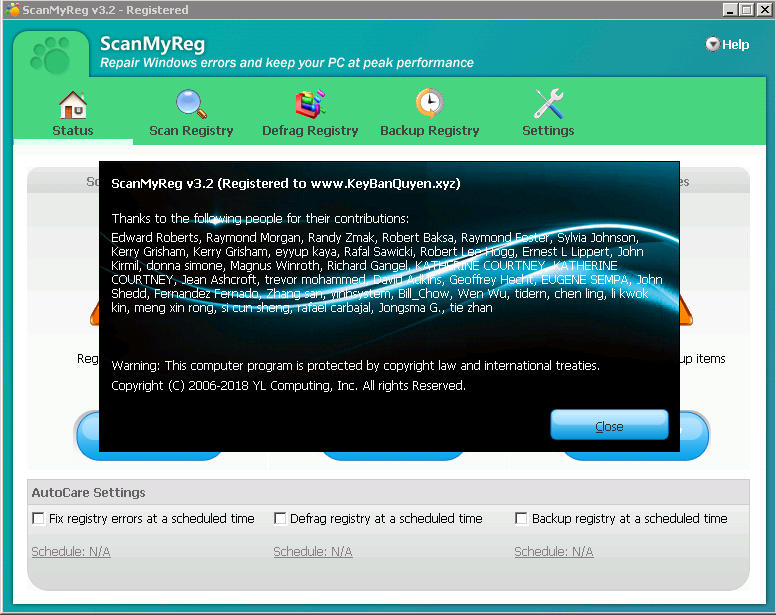This screenshot has height=615, width=776.
Task: Open the Schedule: N/A link under Backup registry
Action: tap(554, 551)
